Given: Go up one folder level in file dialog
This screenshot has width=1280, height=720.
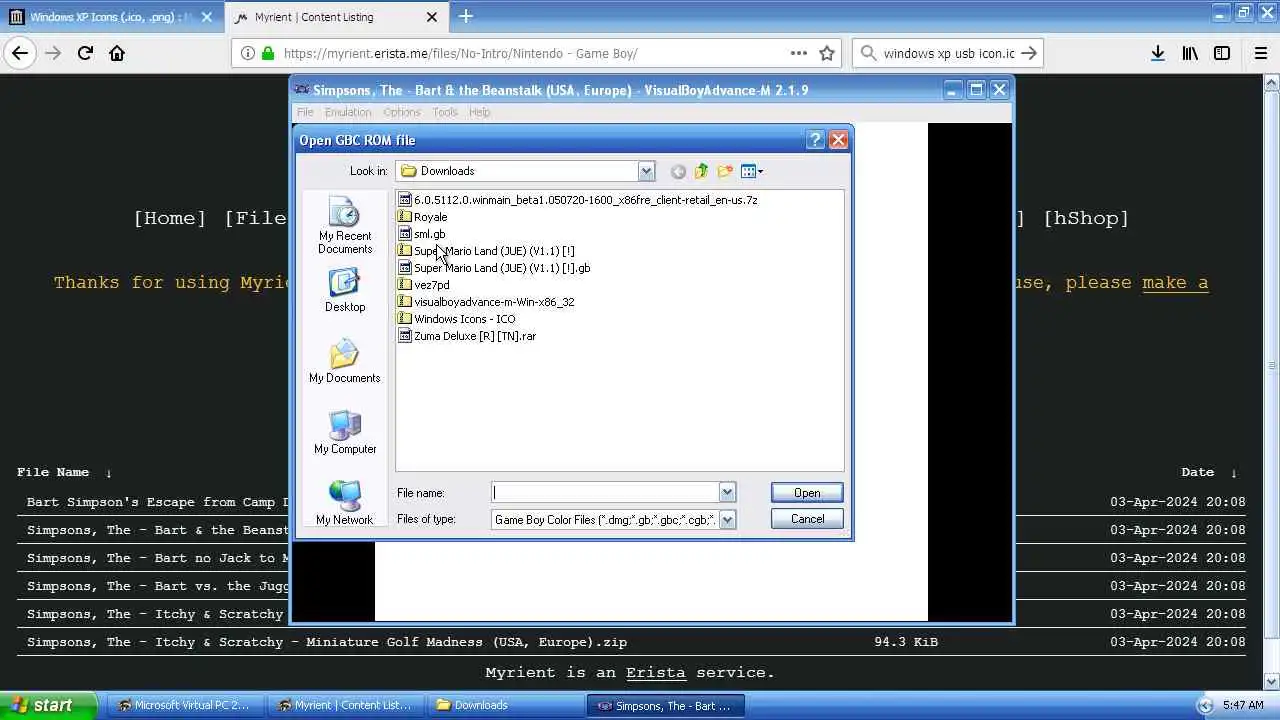Looking at the screenshot, I should pyautogui.click(x=701, y=171).
